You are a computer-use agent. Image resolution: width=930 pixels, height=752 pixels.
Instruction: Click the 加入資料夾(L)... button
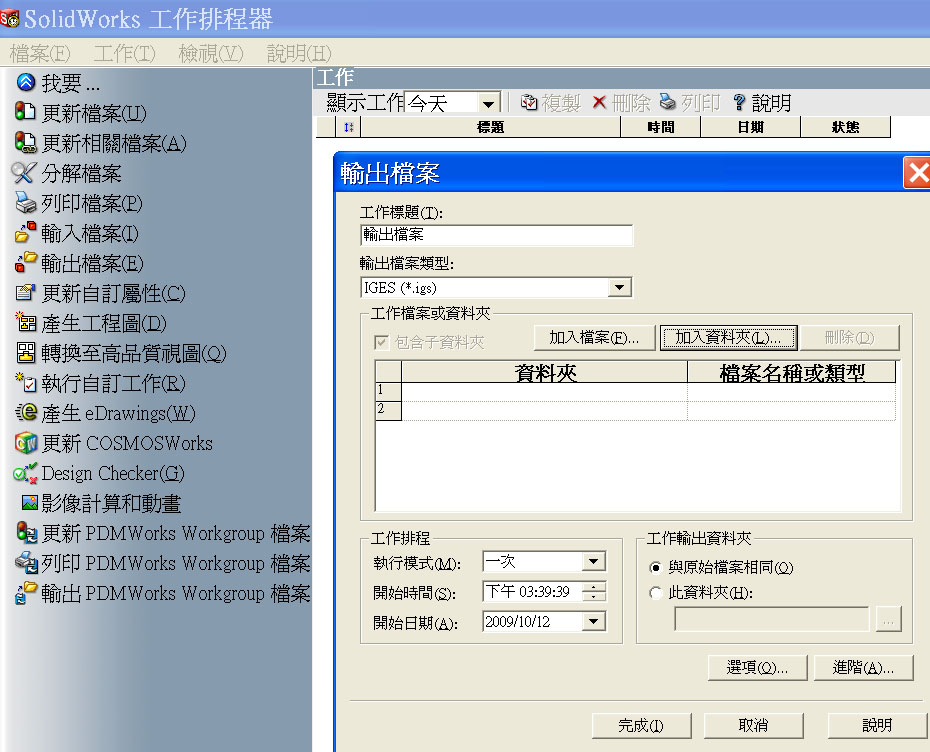click(x=728, y=337)
